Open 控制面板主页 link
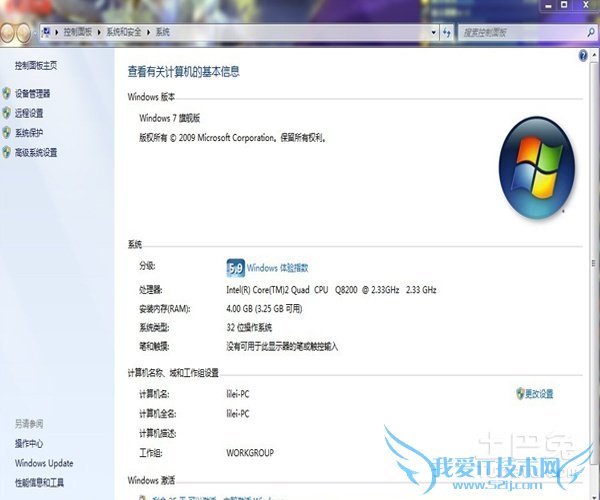The height and width of the screenshot is (500, 600). click(36, 66)
